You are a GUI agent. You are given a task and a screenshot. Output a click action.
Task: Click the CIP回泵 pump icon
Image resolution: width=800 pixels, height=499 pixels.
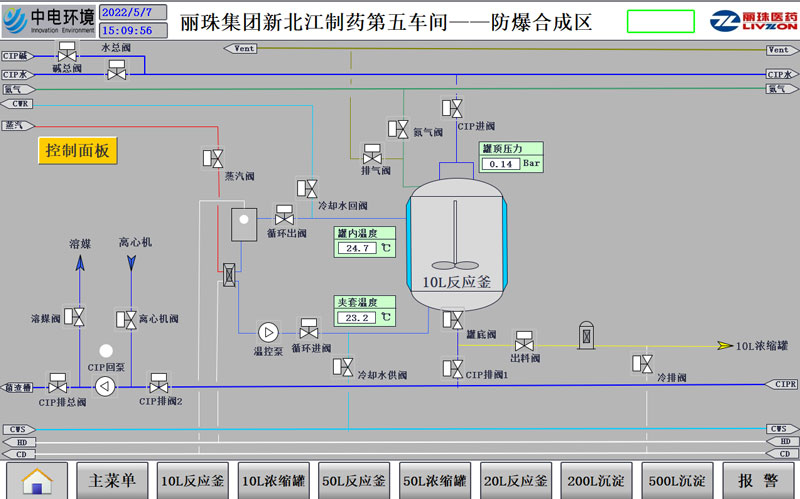(105, 386)
